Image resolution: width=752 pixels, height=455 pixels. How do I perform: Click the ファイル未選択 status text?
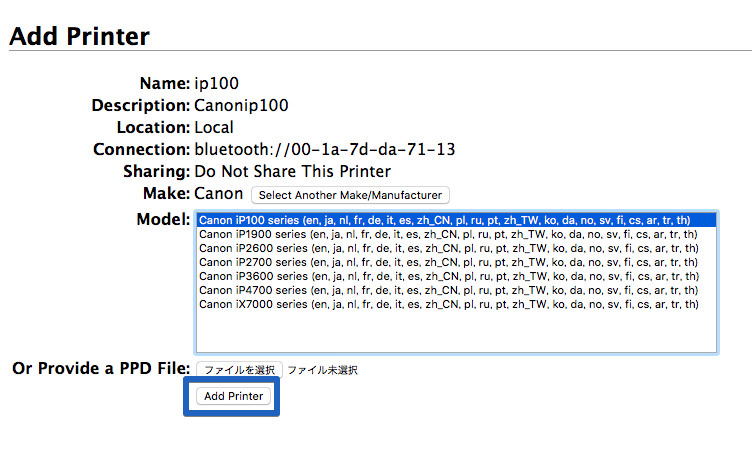322,370
